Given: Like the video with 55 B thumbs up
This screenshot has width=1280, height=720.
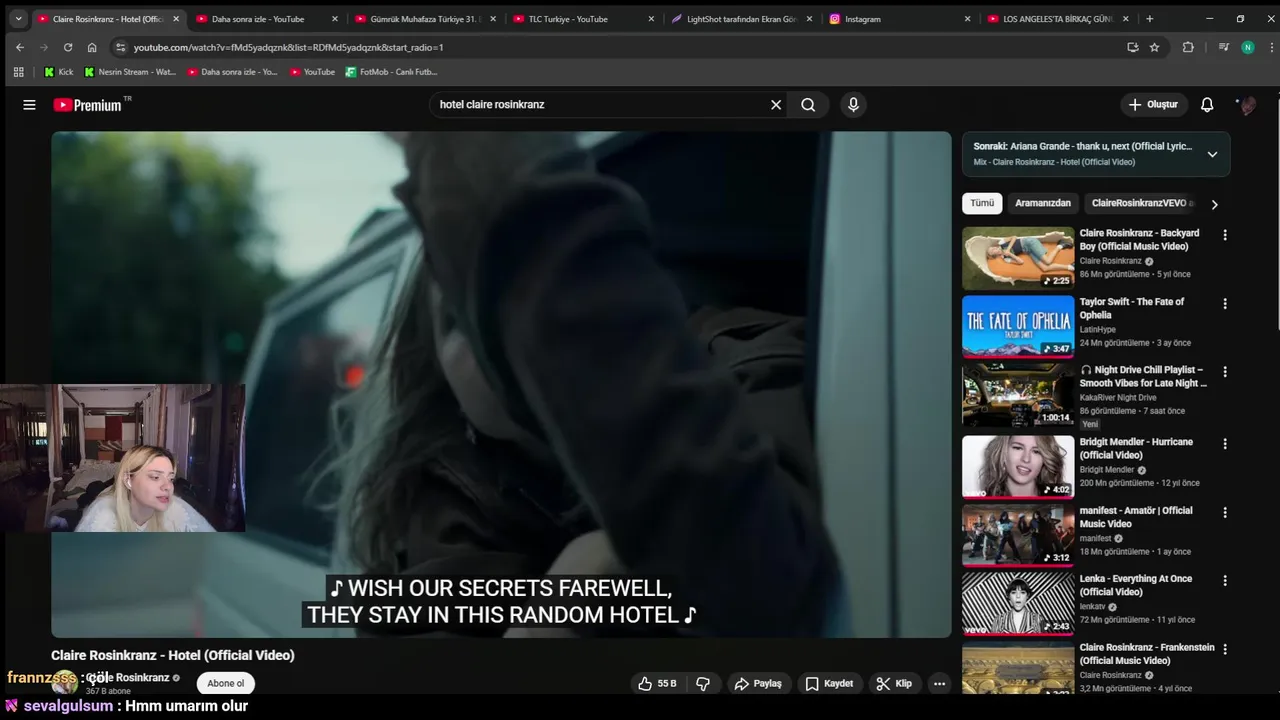Looking at the screenshot, I should (x=657, y=683).
